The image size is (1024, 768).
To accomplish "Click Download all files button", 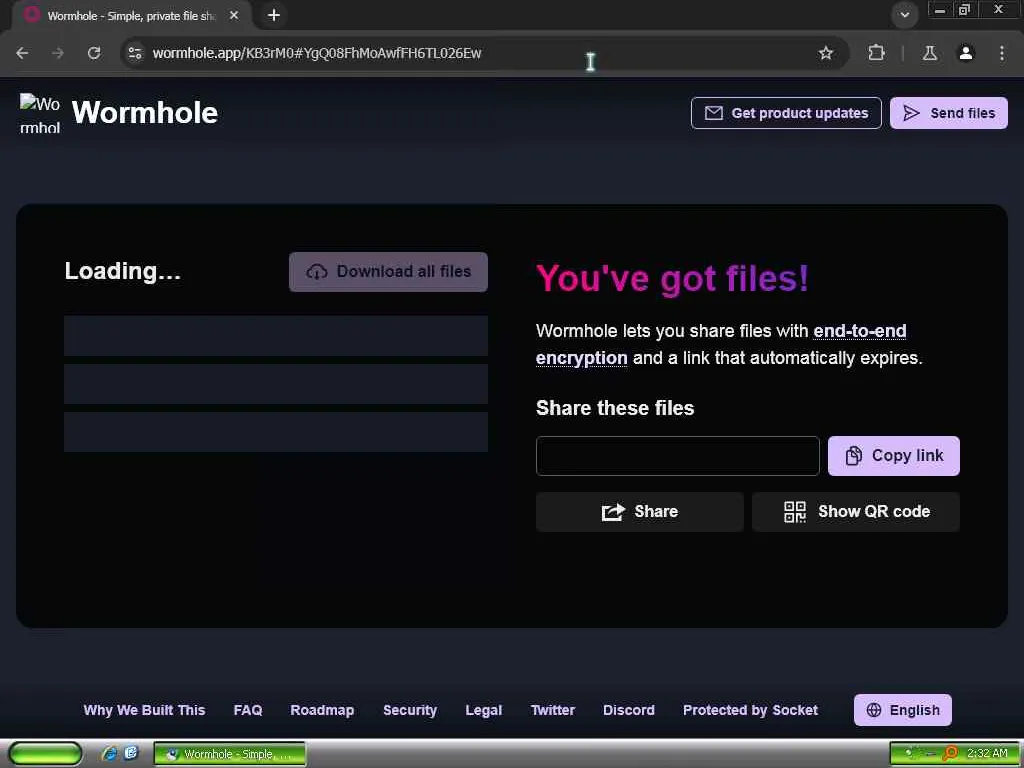I will [x=388, y=272].
